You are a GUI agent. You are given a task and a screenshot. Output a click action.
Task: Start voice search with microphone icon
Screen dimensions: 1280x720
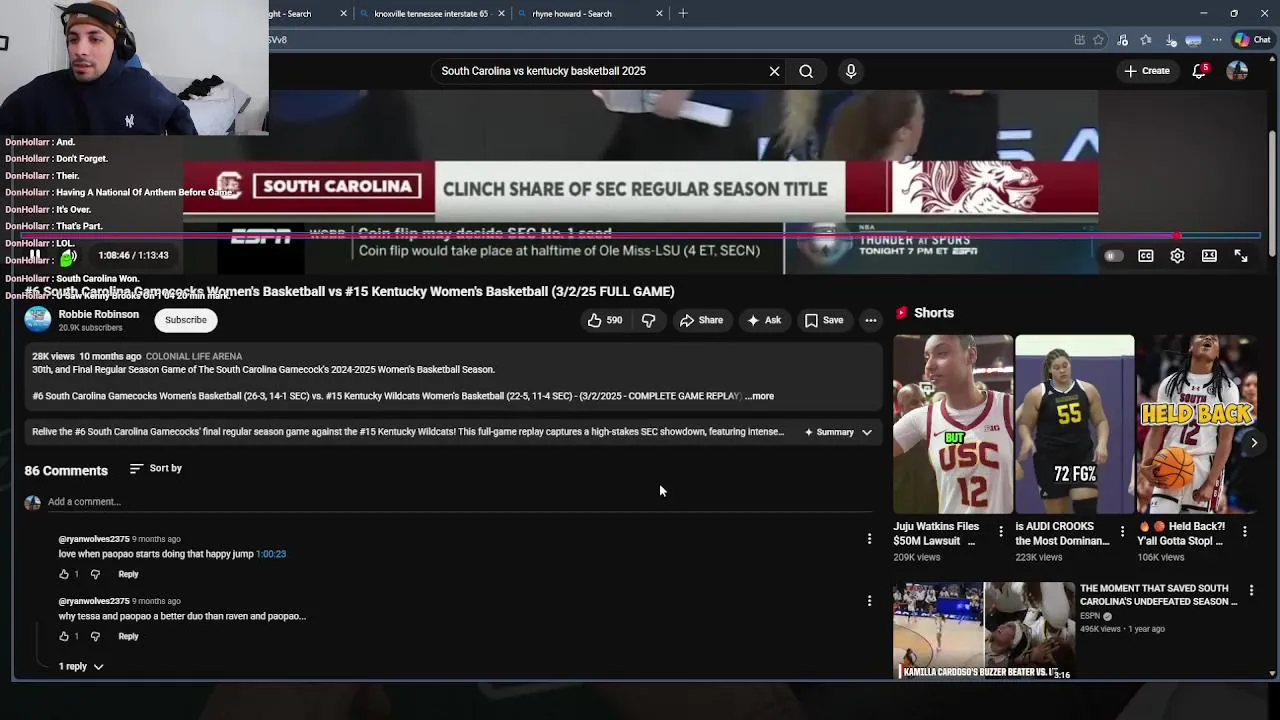(851, 71)
